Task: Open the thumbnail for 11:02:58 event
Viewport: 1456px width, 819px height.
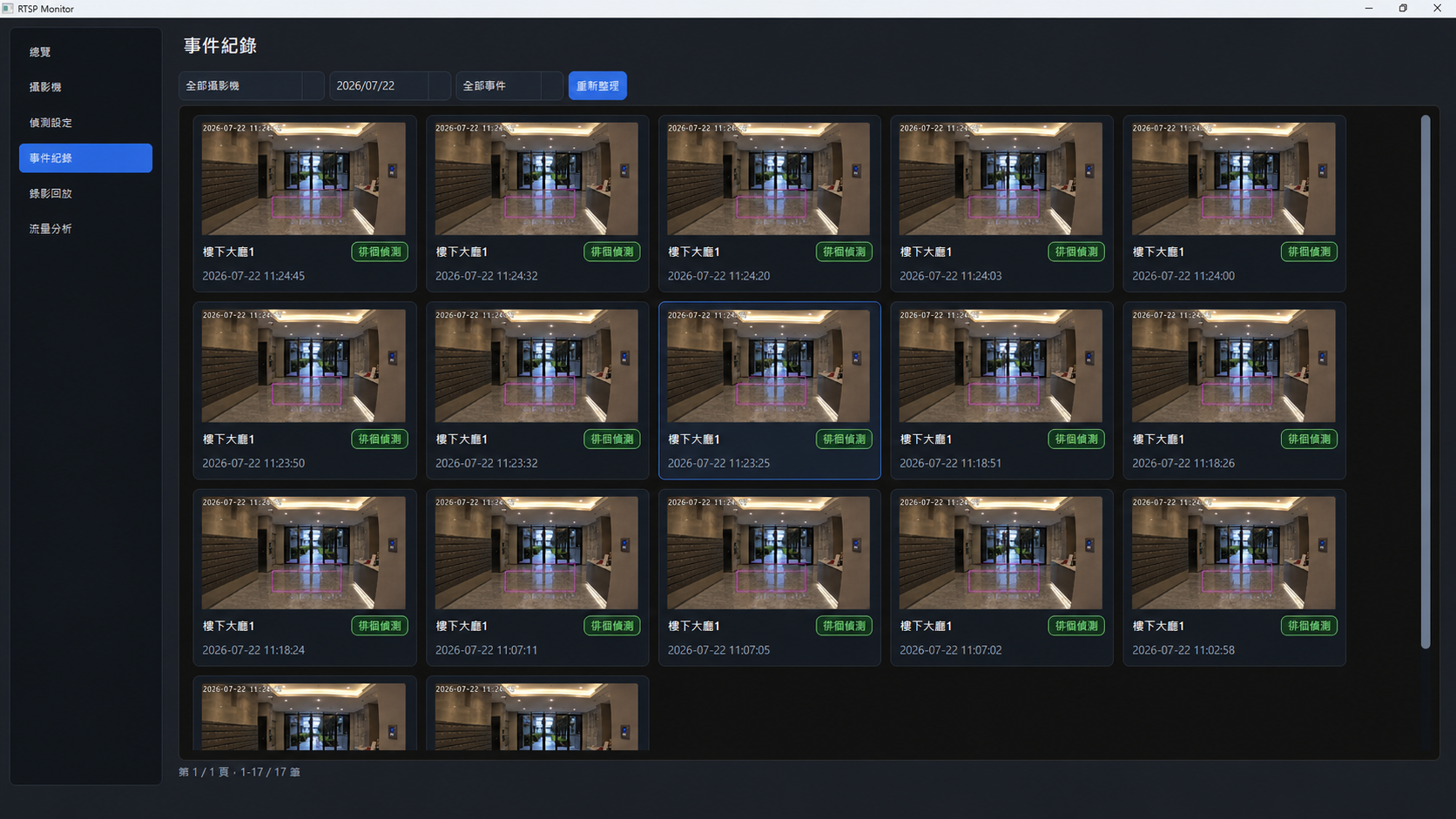Action: click(1233, 553)
